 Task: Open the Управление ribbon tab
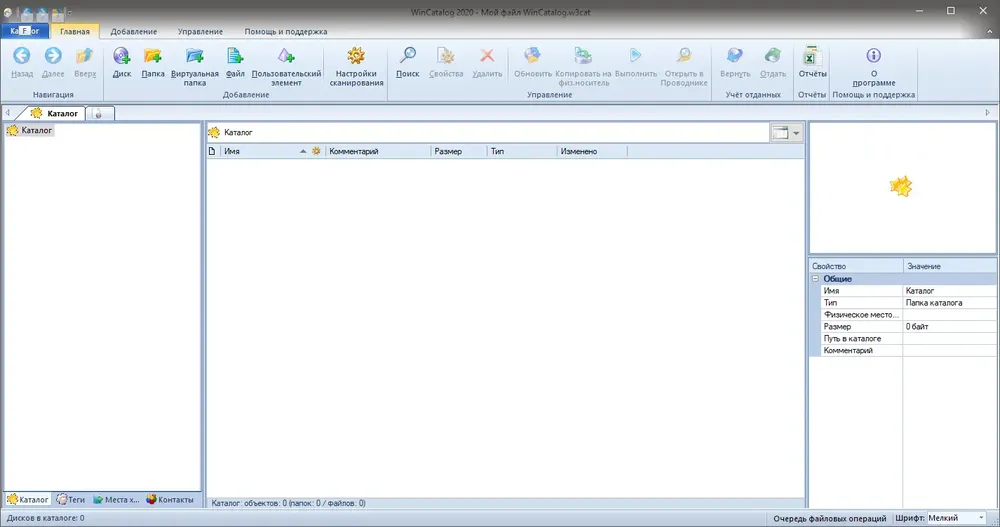click(200, 31)
